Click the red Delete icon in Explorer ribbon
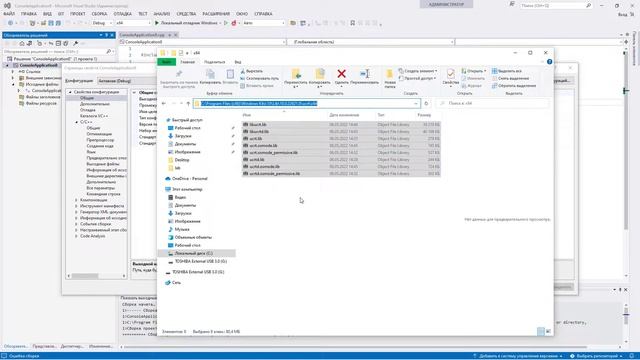Screen dimensions: 640x360 [341, 74]
